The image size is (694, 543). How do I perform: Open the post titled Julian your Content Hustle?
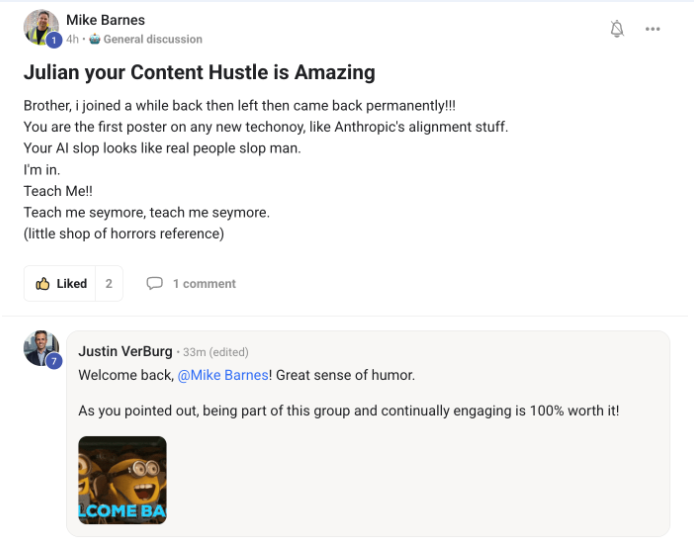coord(199,72)
